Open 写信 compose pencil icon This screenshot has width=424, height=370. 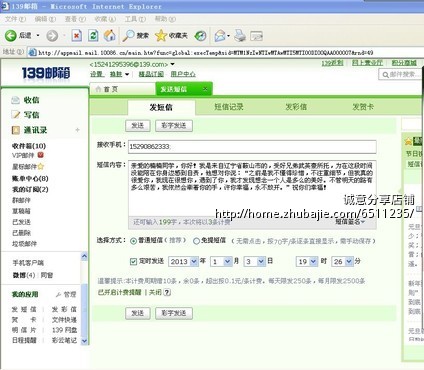pos(15,115)
